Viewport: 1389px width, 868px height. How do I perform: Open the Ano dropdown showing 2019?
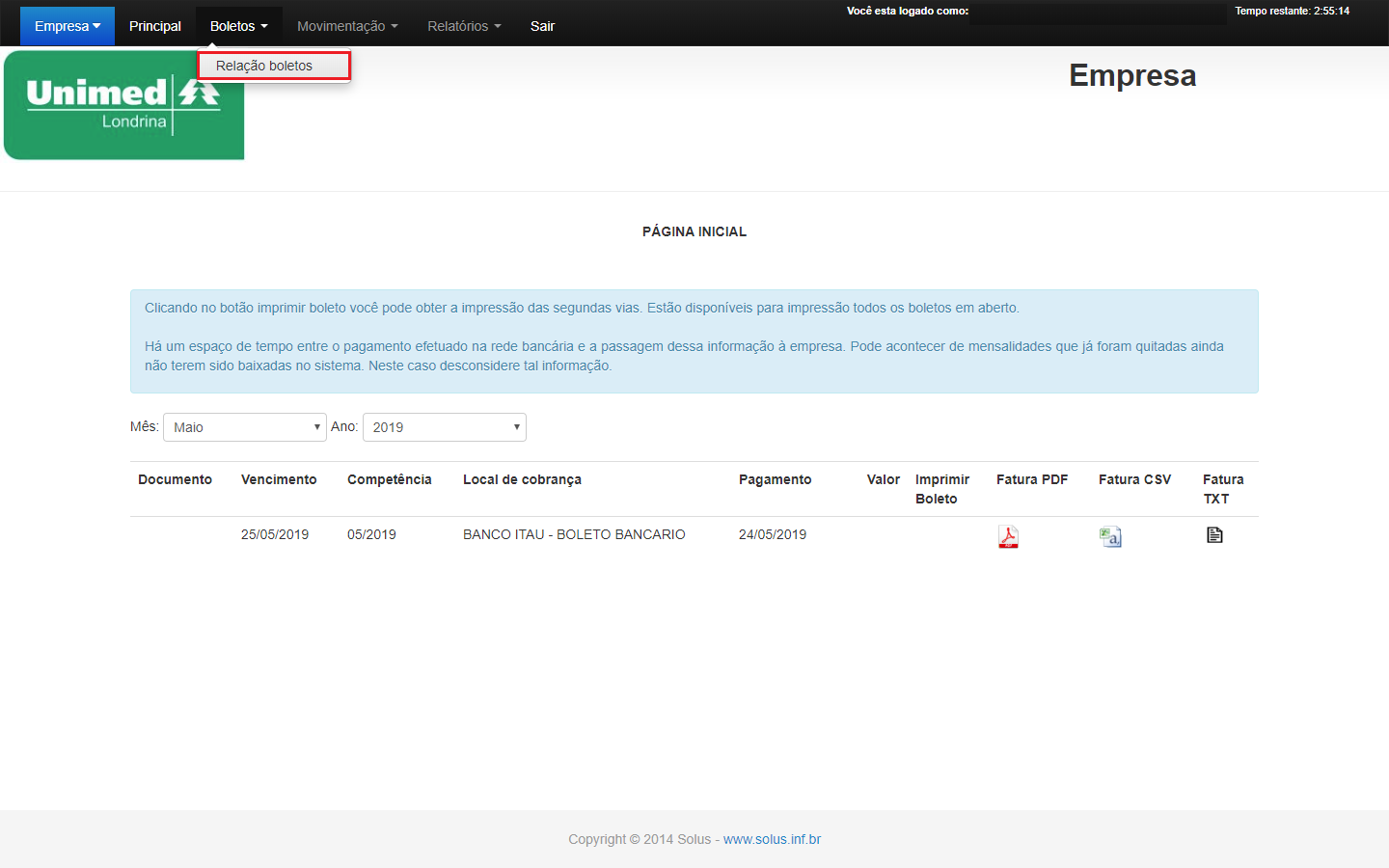tap(445, 427)
